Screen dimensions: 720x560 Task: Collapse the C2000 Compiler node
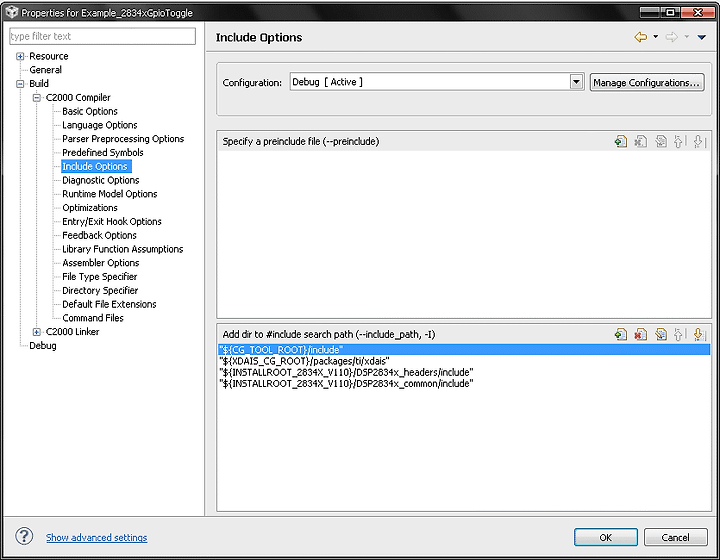tap(37, 98)
